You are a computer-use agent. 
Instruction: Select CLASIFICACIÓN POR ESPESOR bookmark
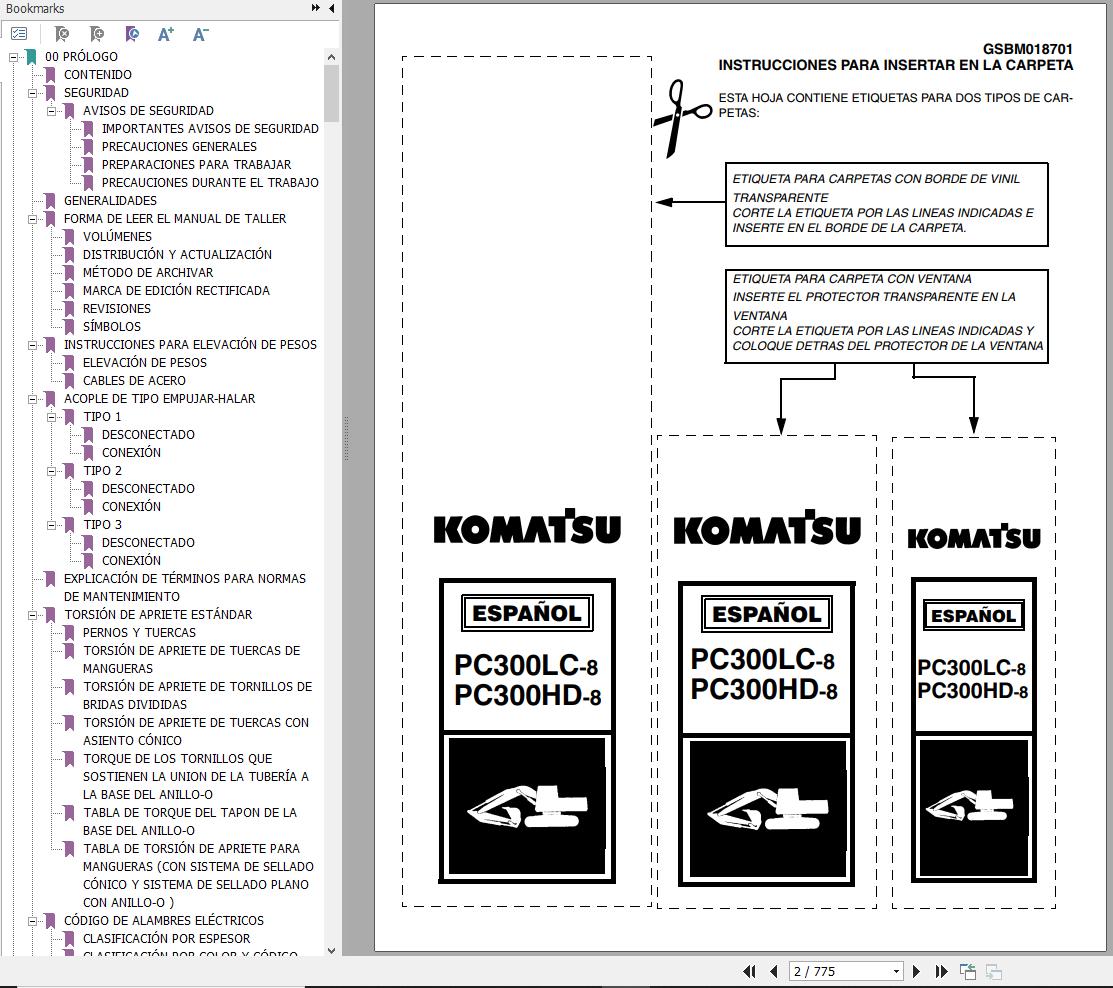(166, 938)
